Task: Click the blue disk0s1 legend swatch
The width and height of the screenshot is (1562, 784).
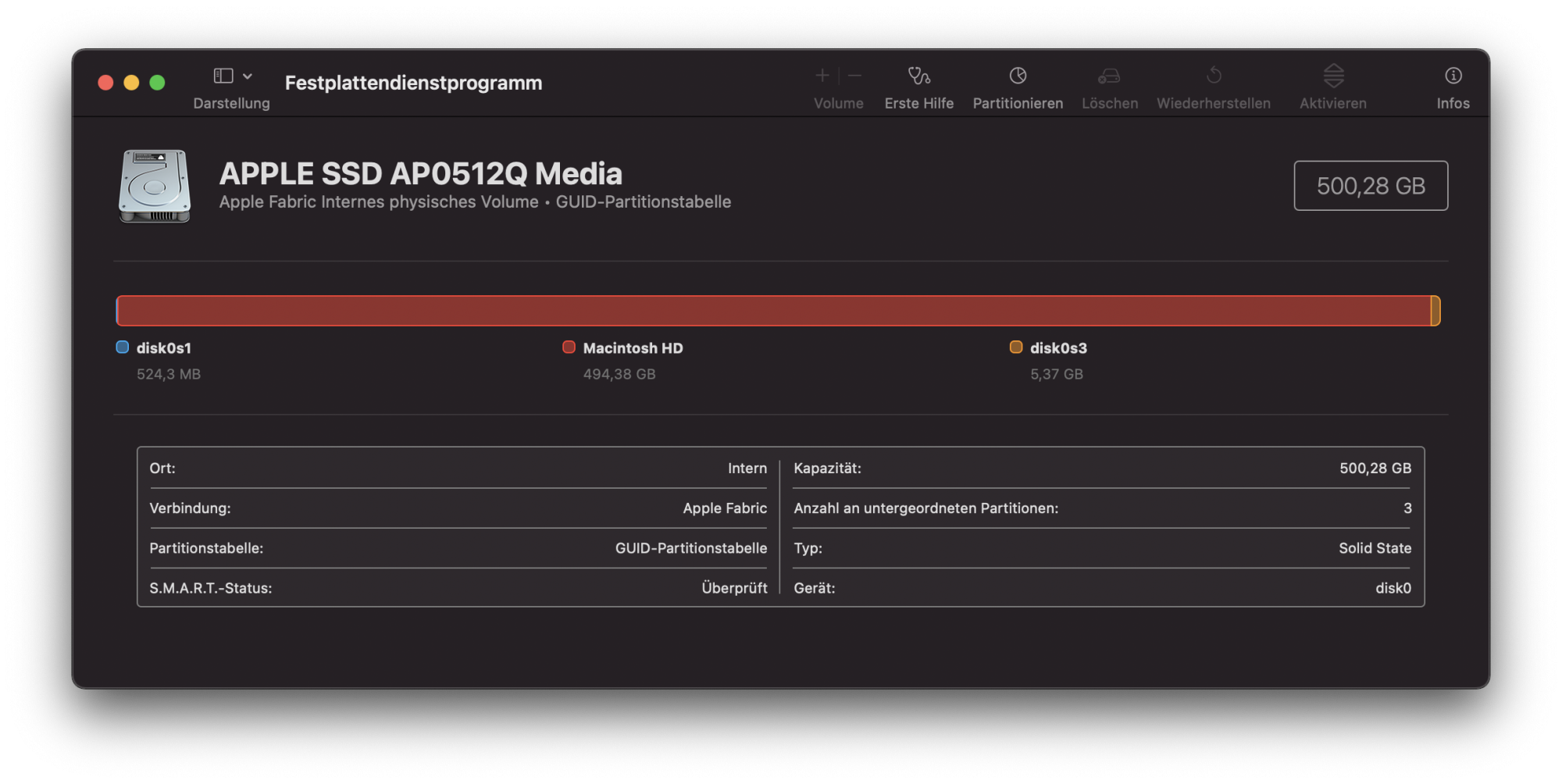Action: pyautogui.click(x=122, y=347)
